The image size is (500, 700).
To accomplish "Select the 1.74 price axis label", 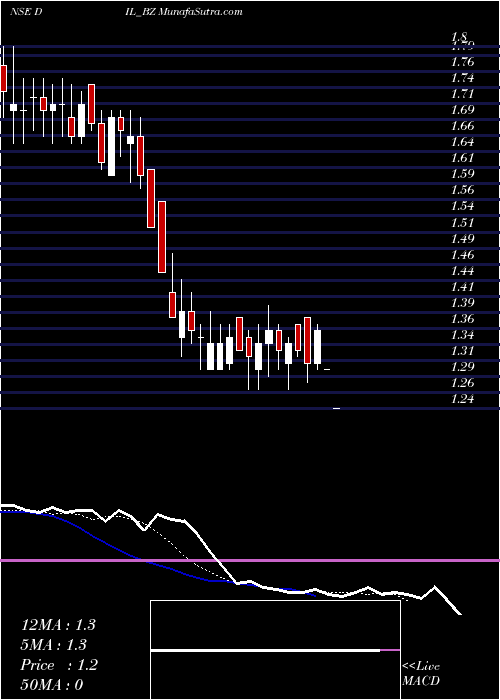I will coord(463,78).
